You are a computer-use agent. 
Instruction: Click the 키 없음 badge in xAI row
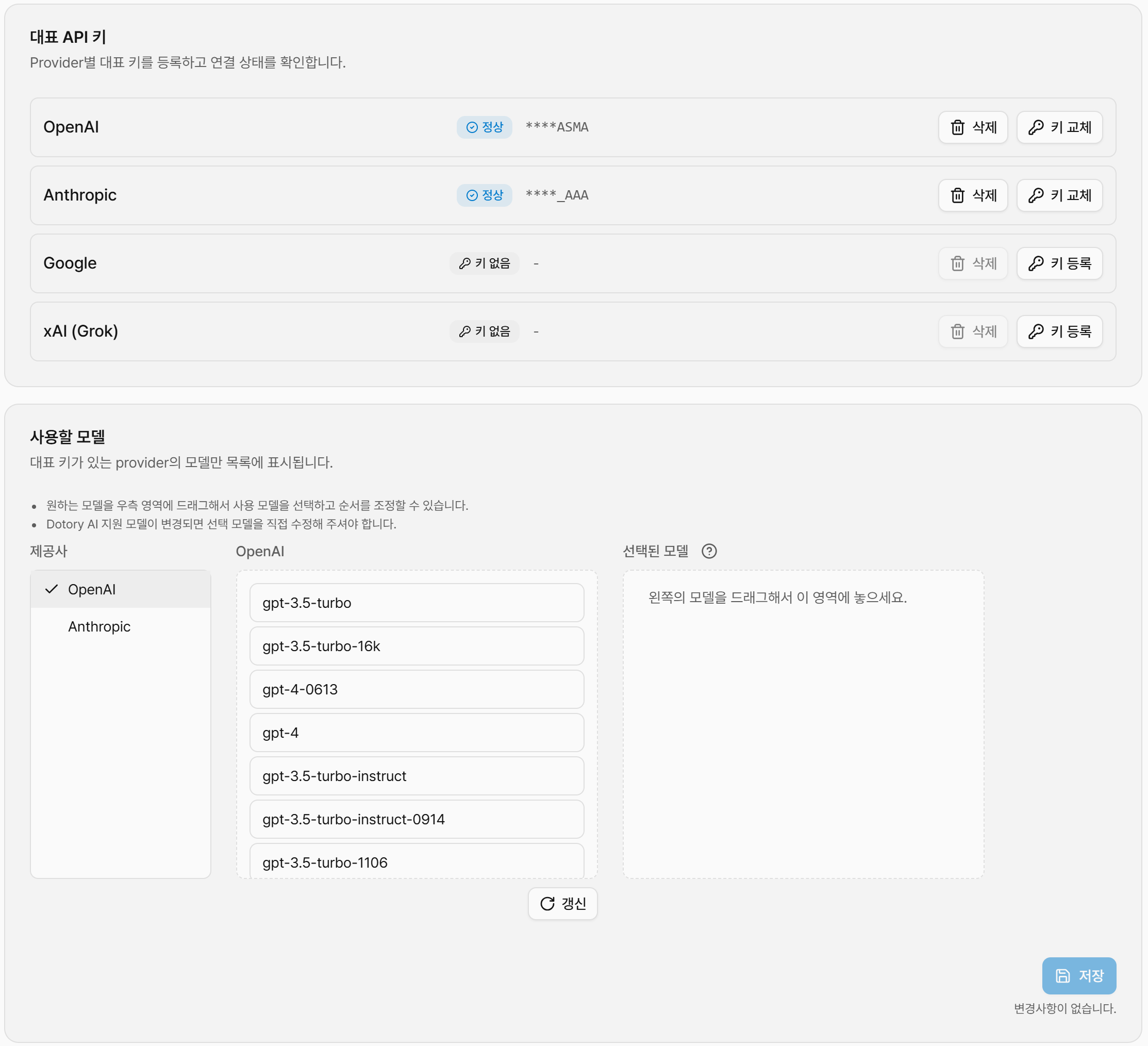click(x=484, y=331)
